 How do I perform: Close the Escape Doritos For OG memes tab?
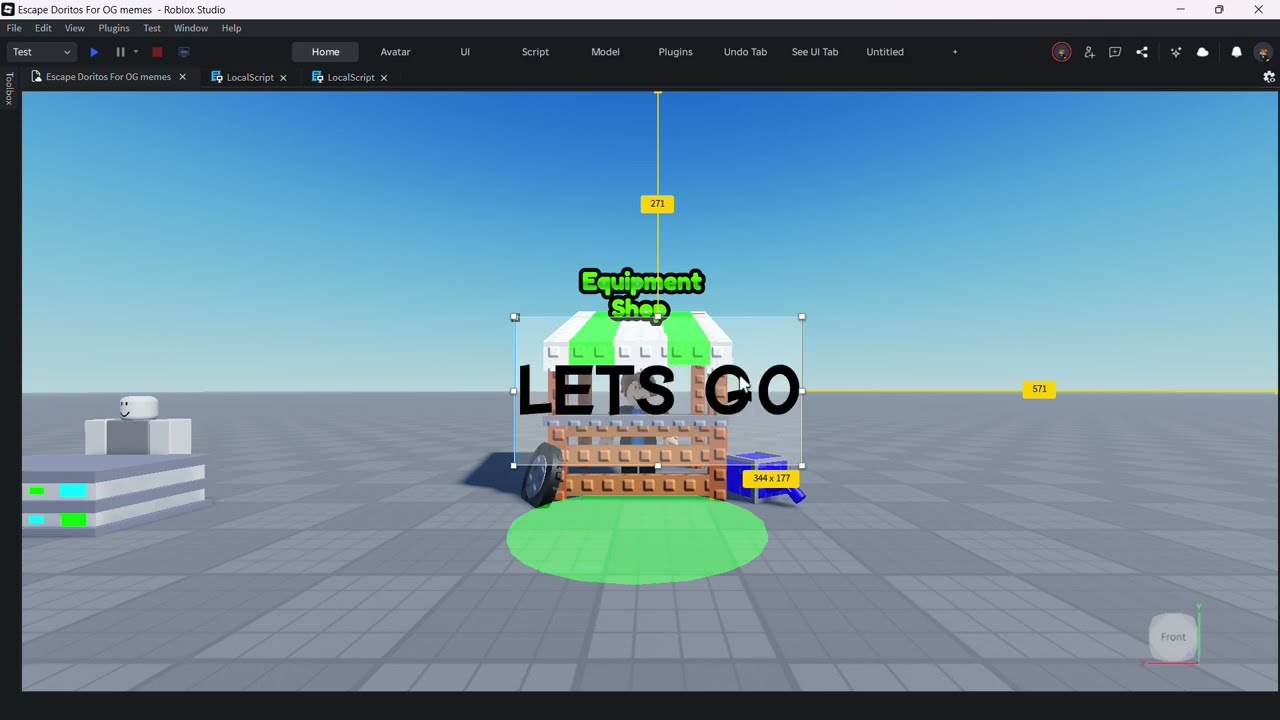(x=182, y=77)
